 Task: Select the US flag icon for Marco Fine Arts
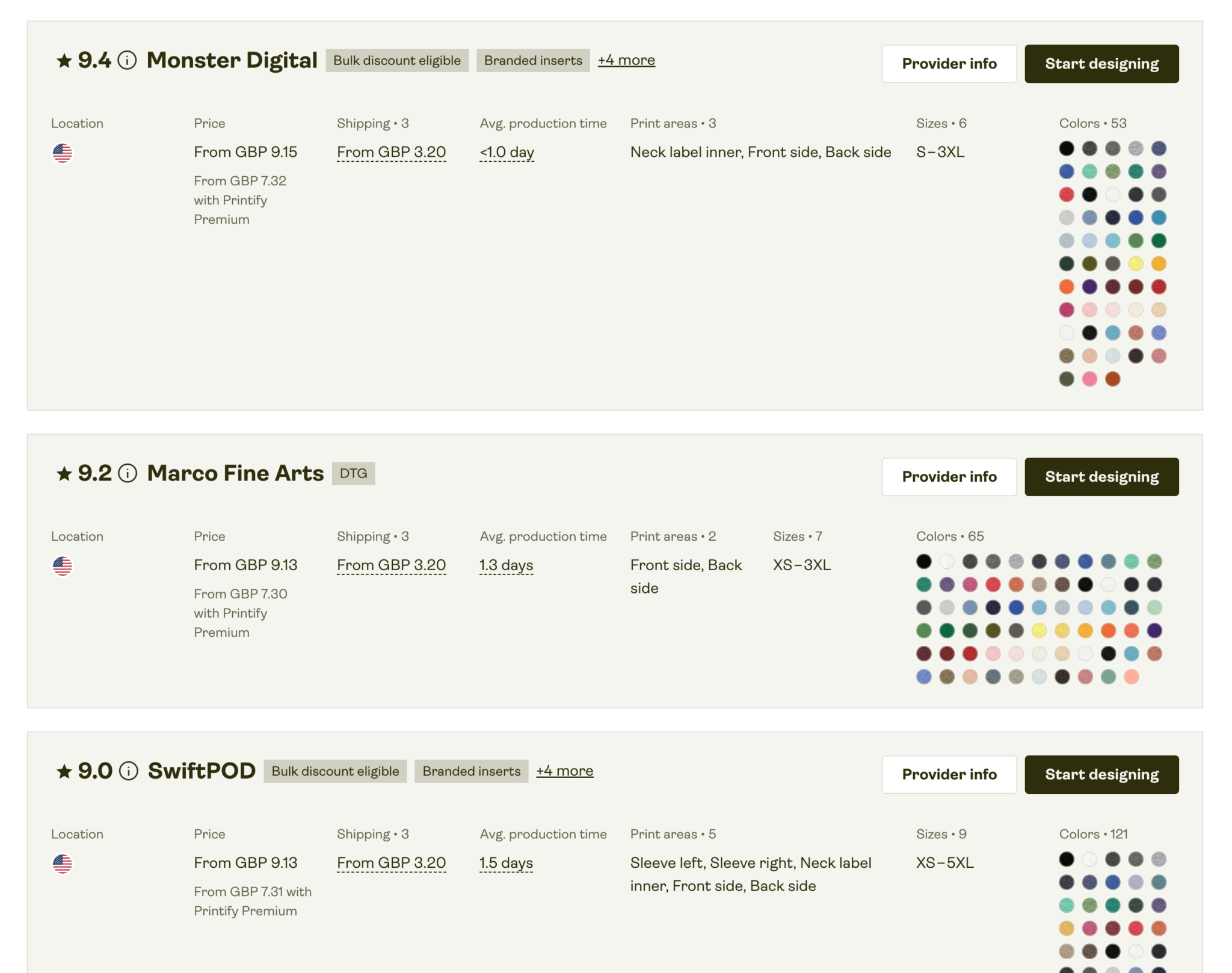point(63,565)
